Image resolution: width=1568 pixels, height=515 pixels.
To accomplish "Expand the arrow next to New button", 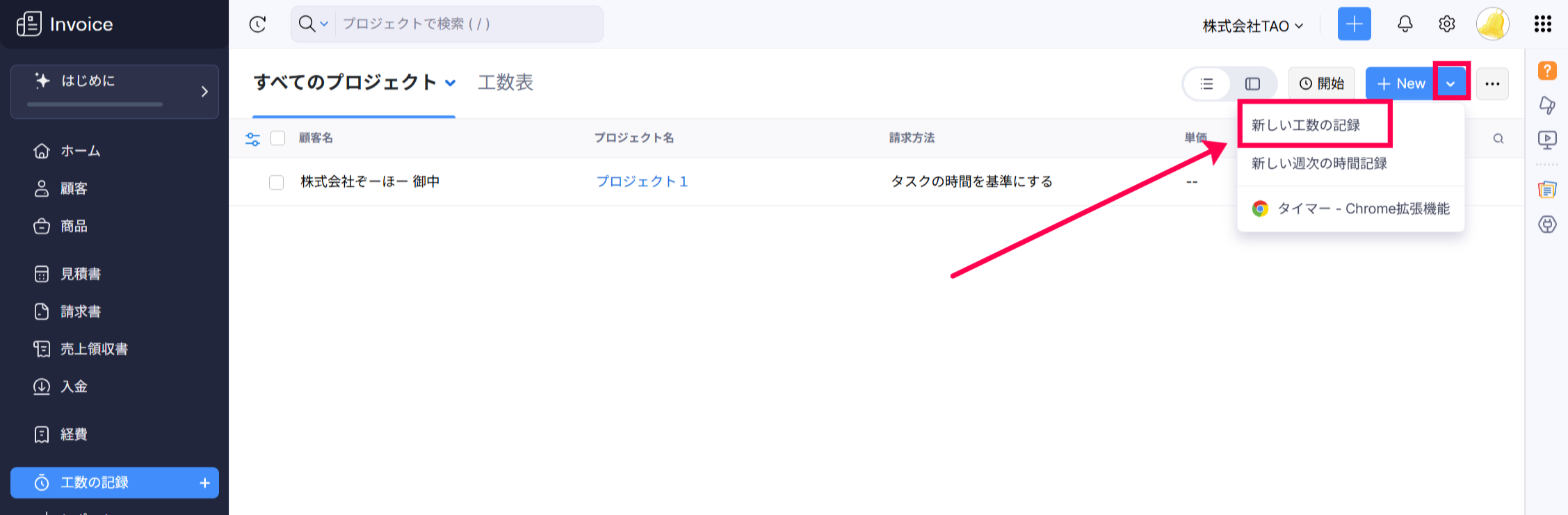I will tap(1450, 84).
